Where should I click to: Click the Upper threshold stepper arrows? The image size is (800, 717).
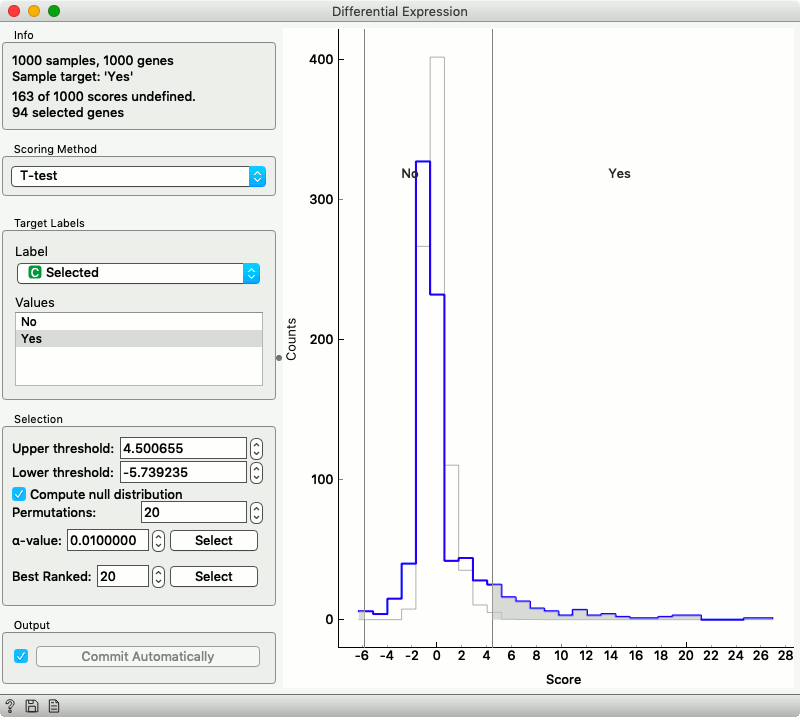tap(256, 449)
